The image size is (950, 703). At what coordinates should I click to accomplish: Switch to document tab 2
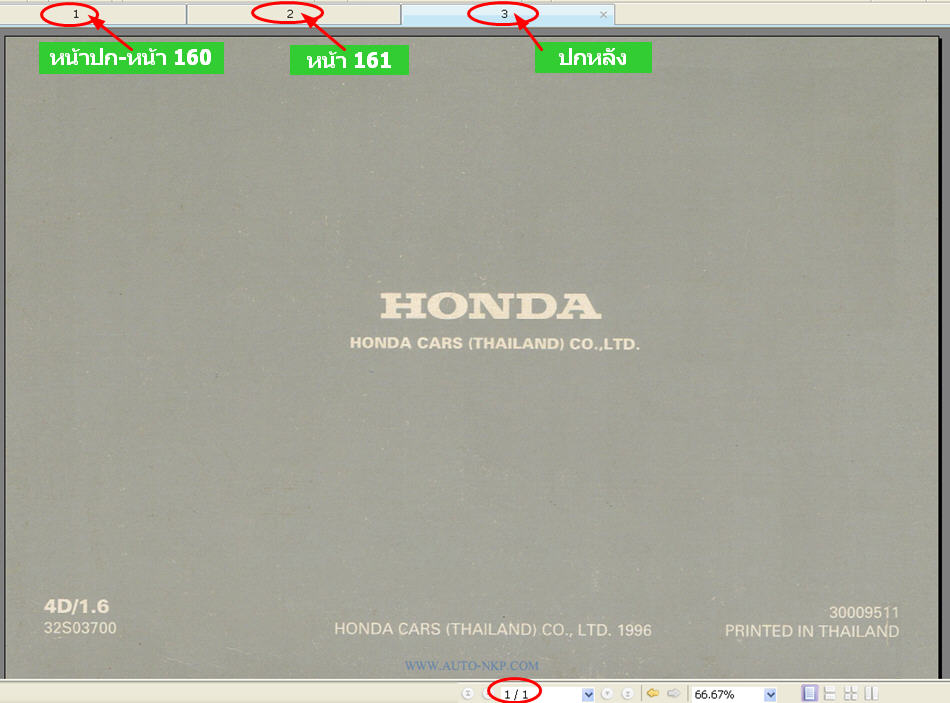tap(294, 14)
